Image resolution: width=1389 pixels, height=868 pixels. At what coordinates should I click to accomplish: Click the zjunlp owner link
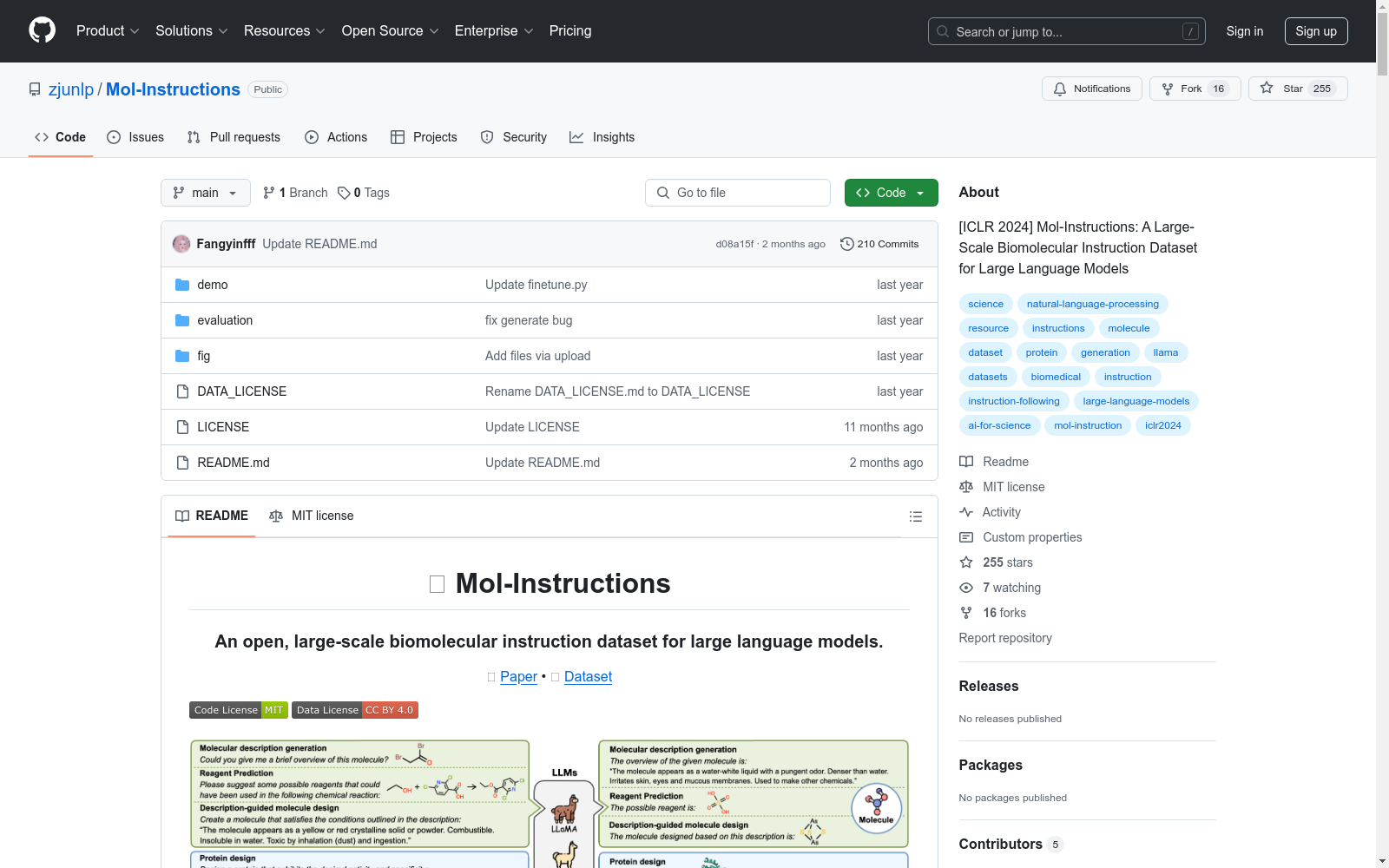71,89
